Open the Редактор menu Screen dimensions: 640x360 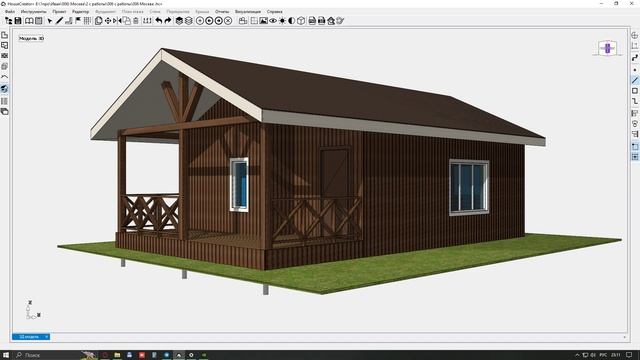coord(80,11)
